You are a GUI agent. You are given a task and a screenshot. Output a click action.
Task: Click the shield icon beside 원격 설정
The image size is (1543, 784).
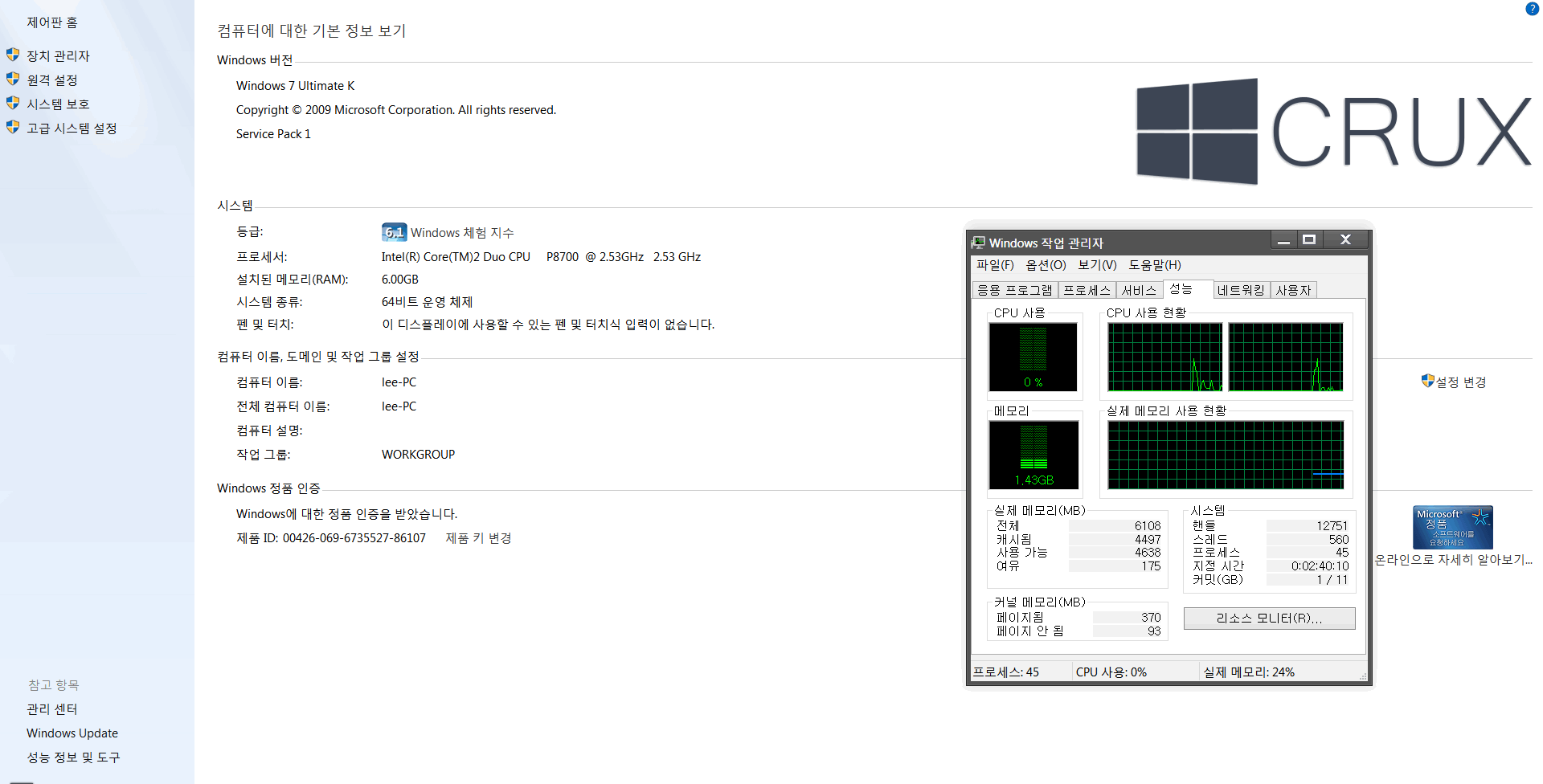coord(13,79)
